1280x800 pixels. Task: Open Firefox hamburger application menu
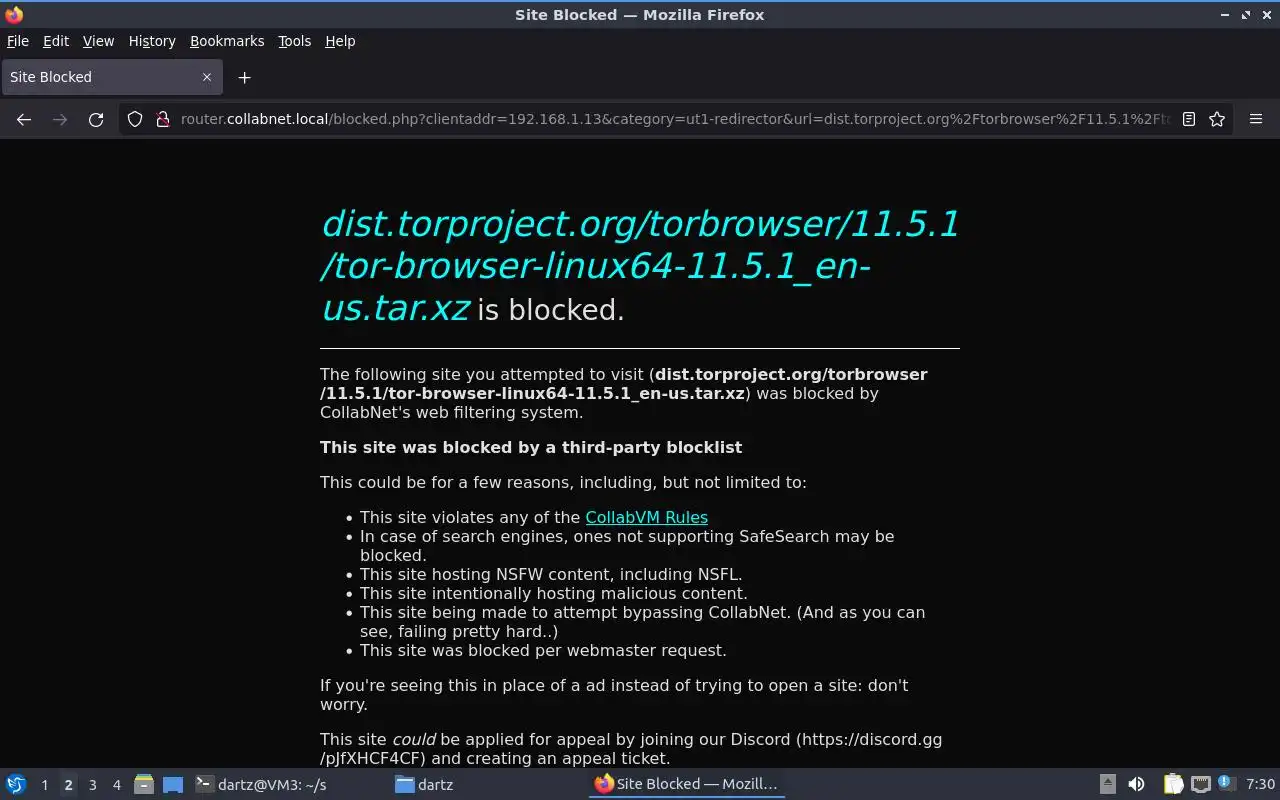point(1256,119)
